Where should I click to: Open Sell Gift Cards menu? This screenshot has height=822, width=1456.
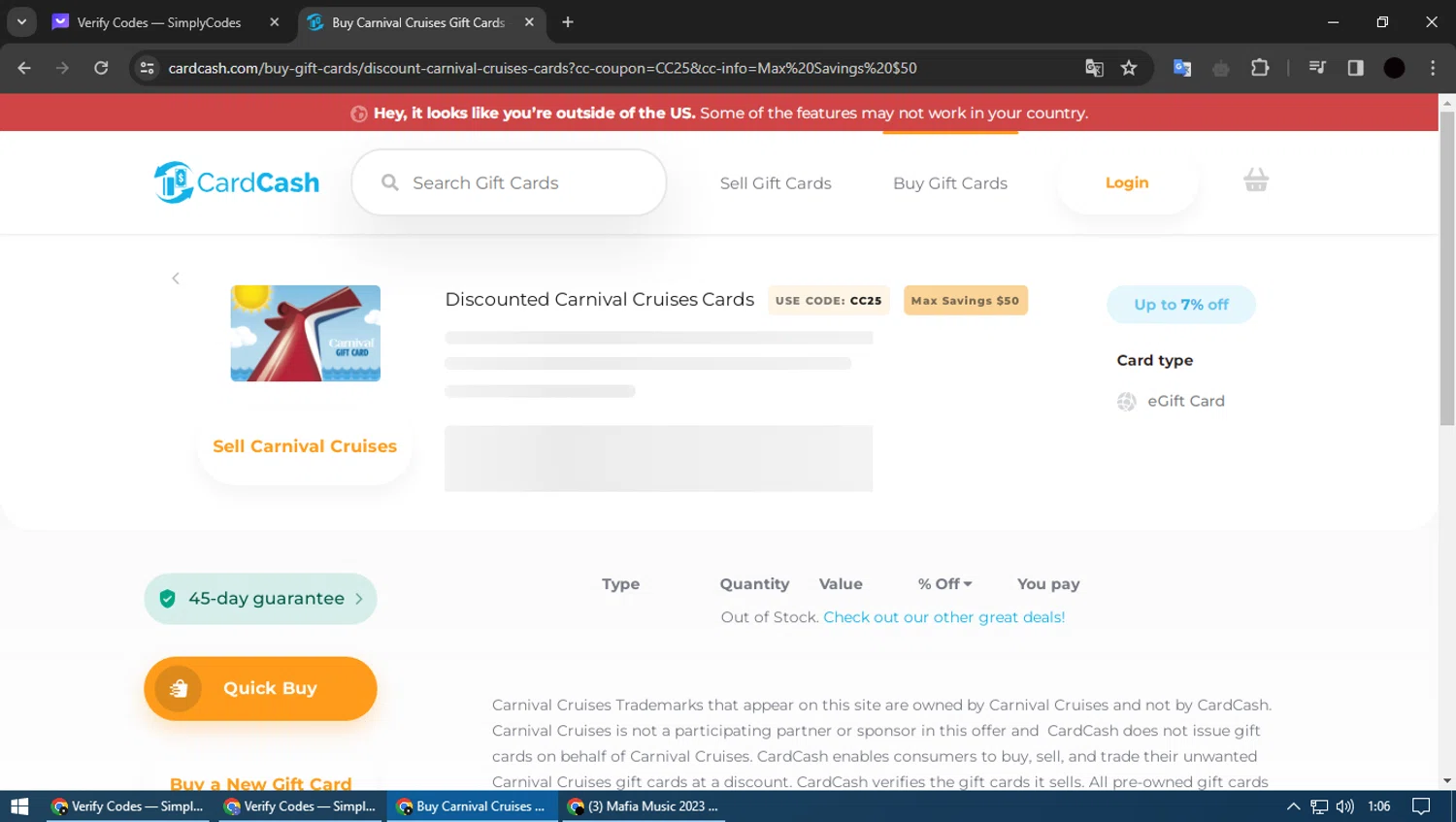(776, 183)
